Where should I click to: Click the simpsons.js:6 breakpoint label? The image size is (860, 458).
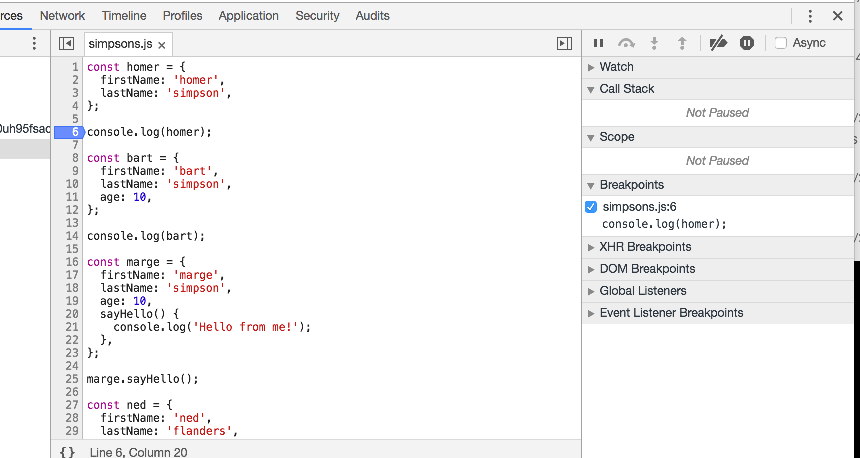click(640, 207)
